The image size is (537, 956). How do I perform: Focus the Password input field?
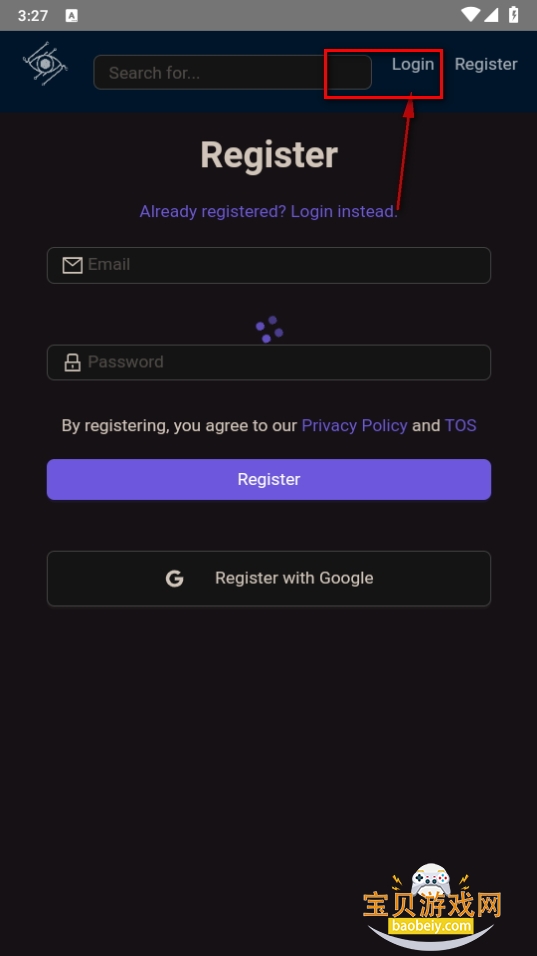pyautogui.click(x=269, y=362)
